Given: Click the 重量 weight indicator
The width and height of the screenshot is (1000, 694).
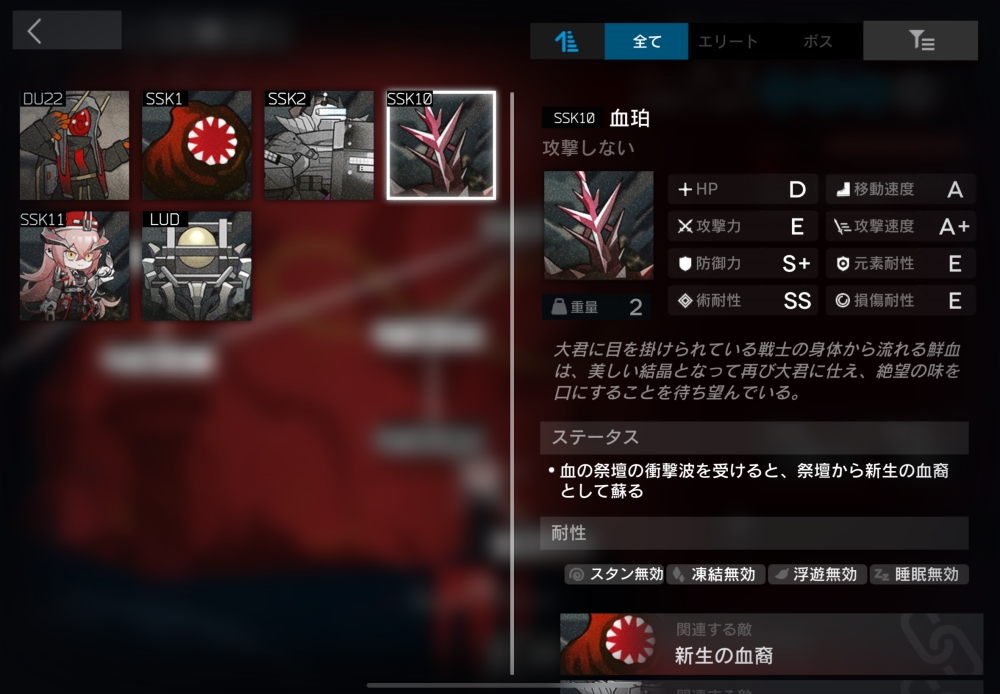Looking at the screenshot, I should (597, 307).
